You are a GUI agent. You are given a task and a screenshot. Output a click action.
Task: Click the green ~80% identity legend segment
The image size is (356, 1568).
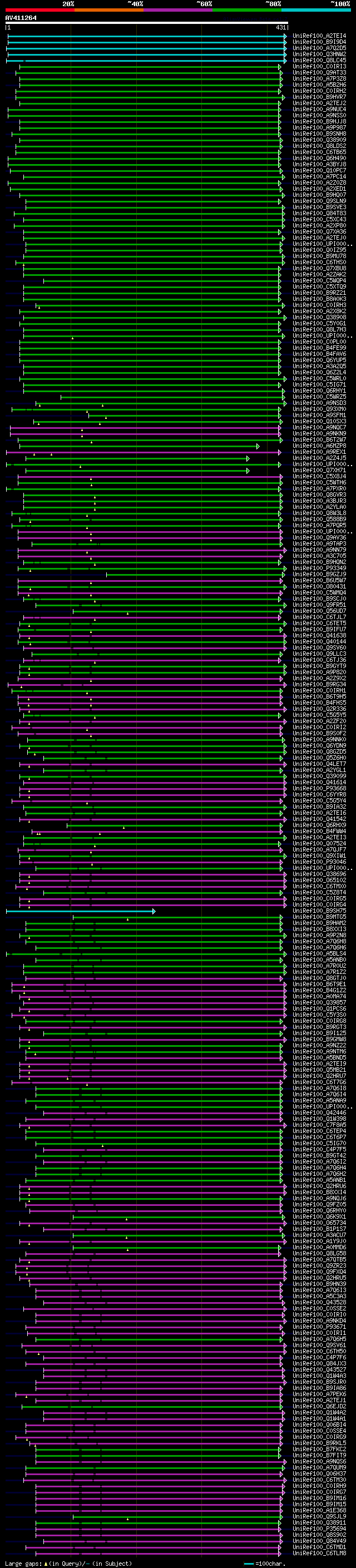point(247,10)
